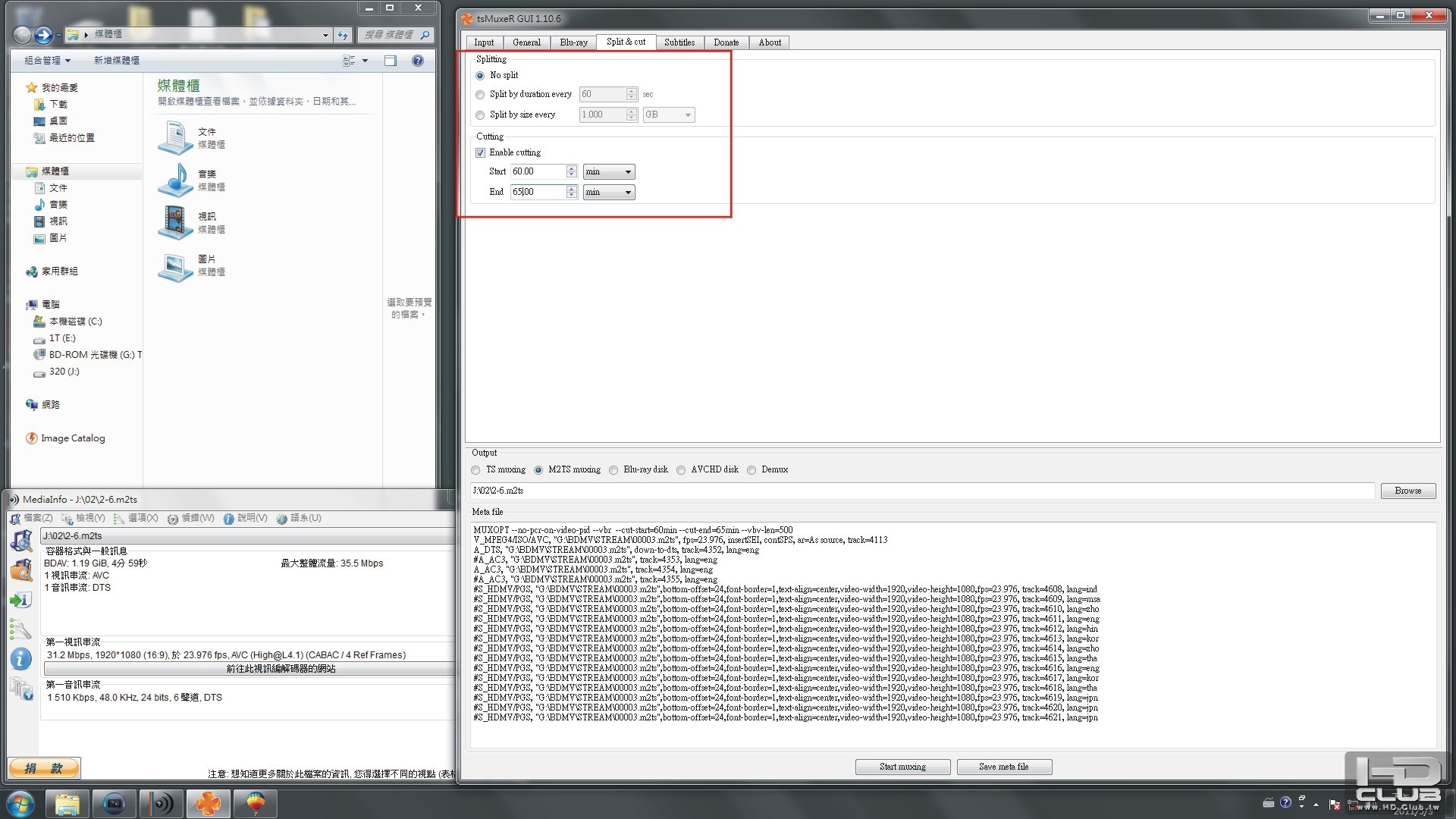Open the 音樂 library icon
Viewport: 1456px width, 819px height.
175,180
